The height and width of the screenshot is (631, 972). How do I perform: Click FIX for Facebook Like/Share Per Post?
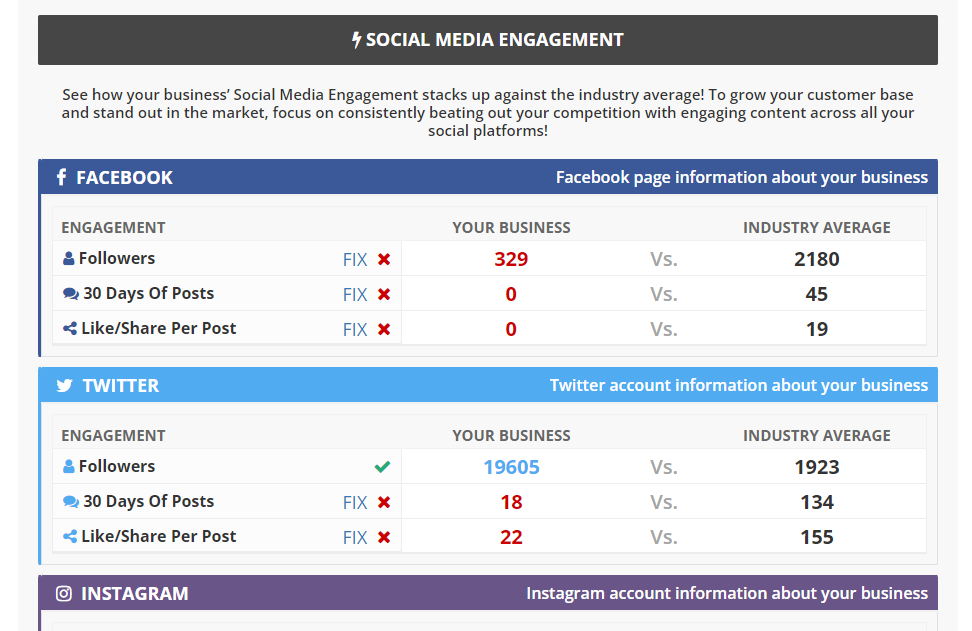point(355,329)
